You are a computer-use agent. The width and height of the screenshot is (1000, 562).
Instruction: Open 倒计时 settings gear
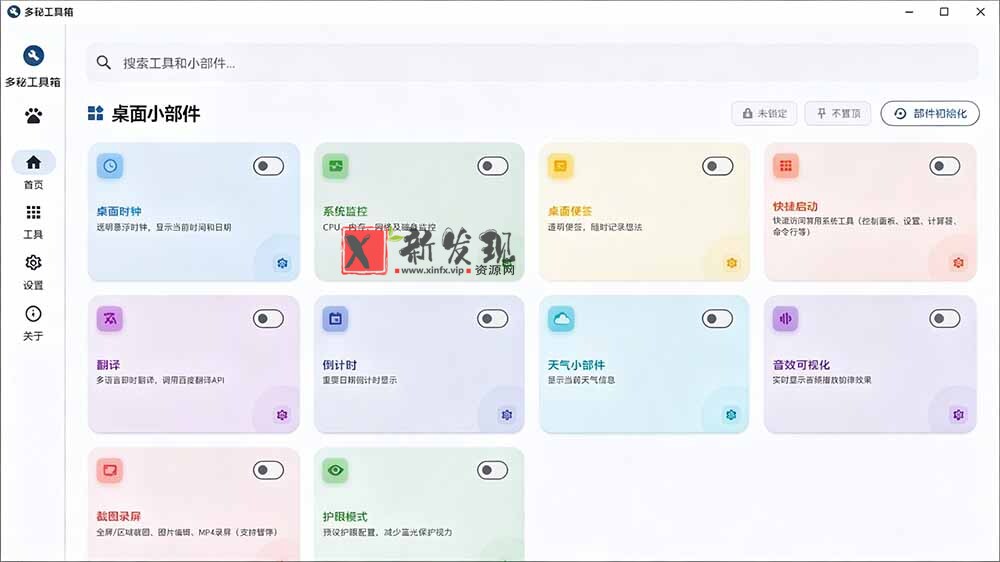pos(507,415)
